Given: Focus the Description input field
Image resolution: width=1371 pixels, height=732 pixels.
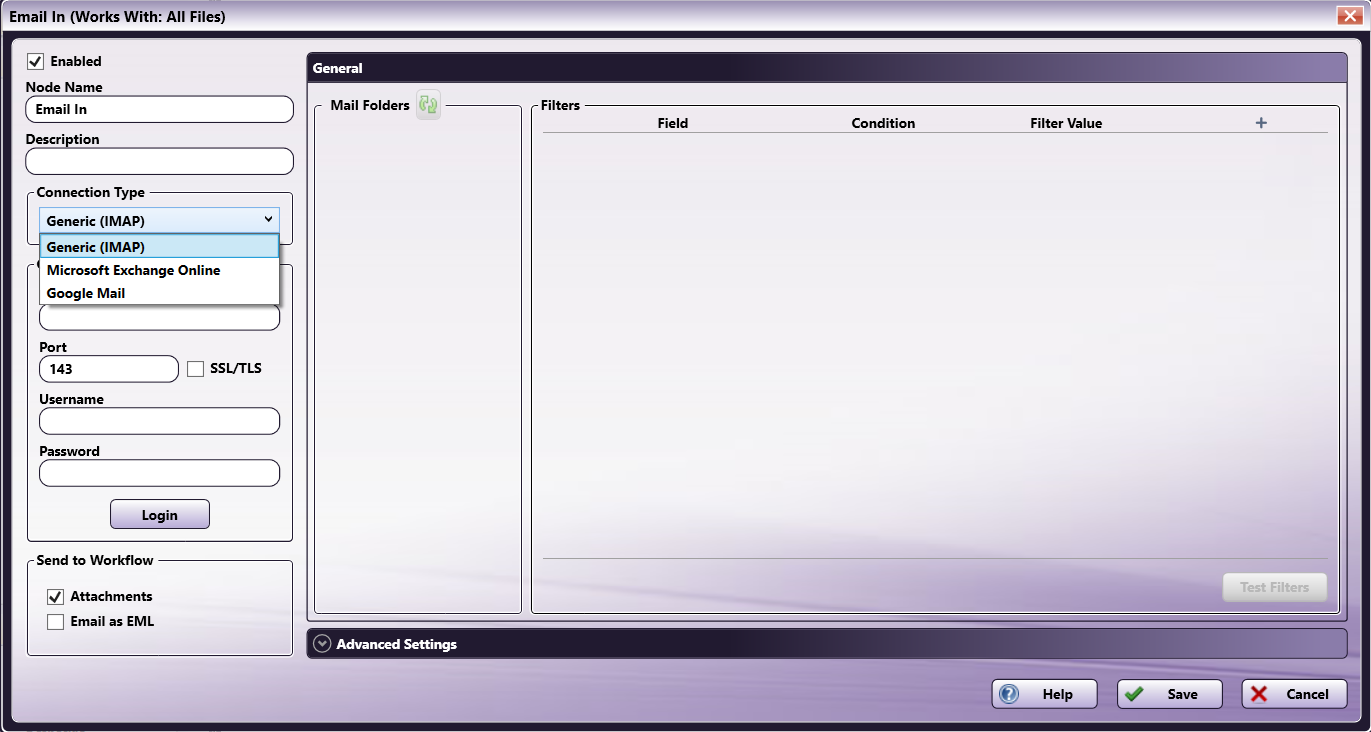Looking at the screenshot, I should [x=160, y=161].
